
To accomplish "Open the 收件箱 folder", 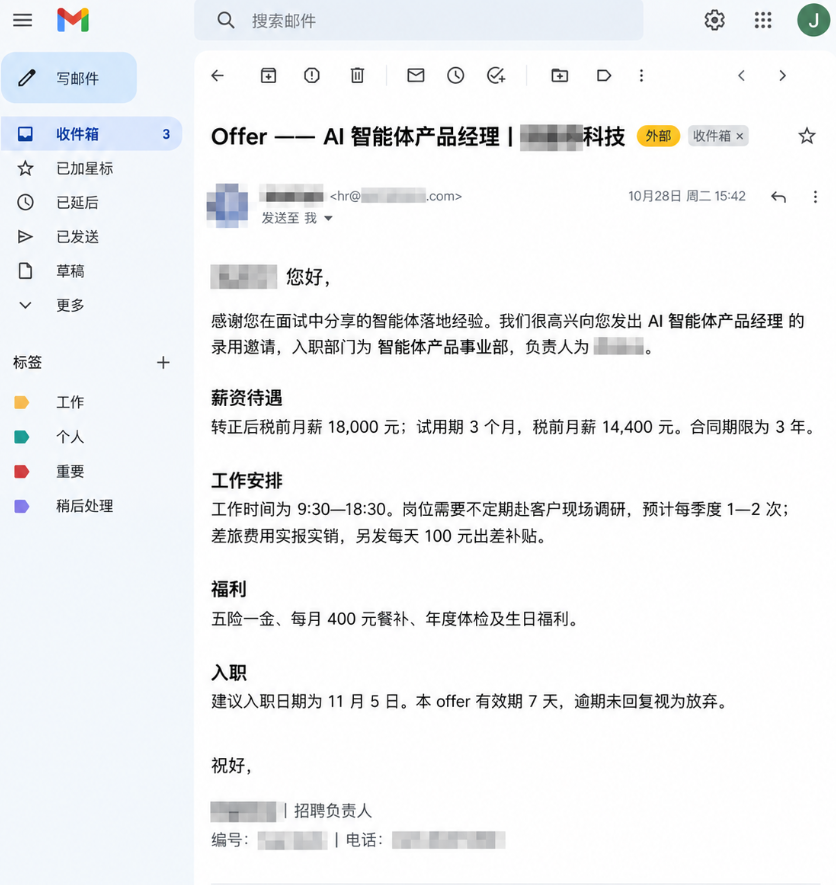I will click(x=91, y=134).
